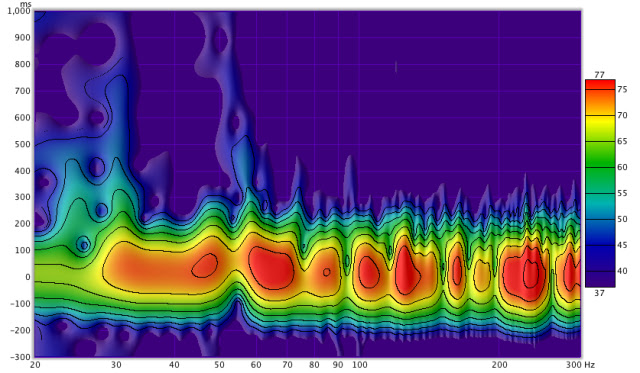Select the 500 label on the time axis
The image size is (640, 373).
(23, 144)
